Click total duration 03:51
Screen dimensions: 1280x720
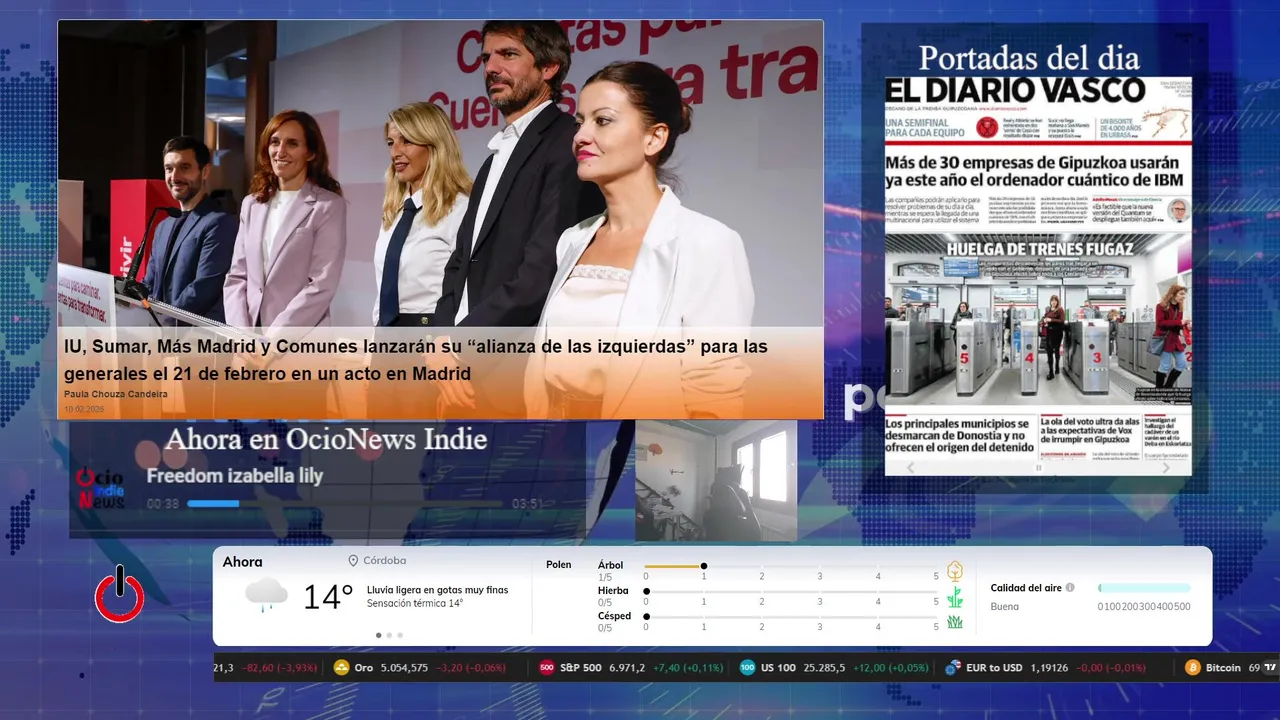(x=527, y=504)
